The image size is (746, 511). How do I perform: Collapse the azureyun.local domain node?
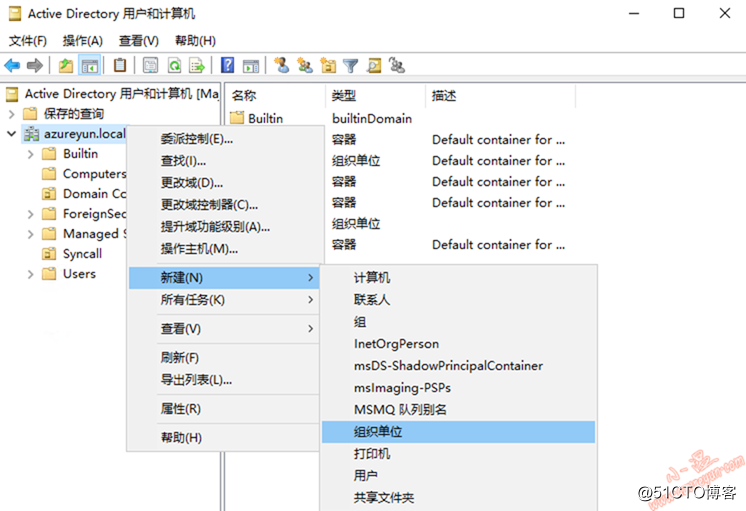coord(11,134)
